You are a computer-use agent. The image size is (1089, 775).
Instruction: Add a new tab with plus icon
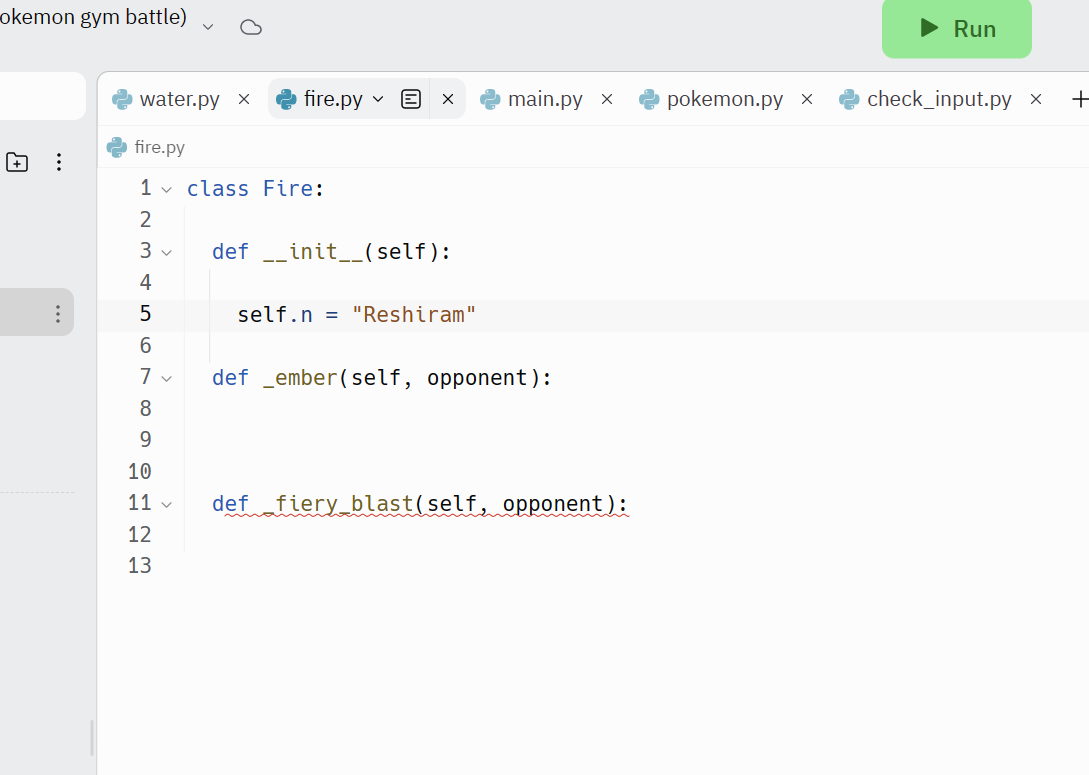pyautogui.click(x=1079, y=99)
